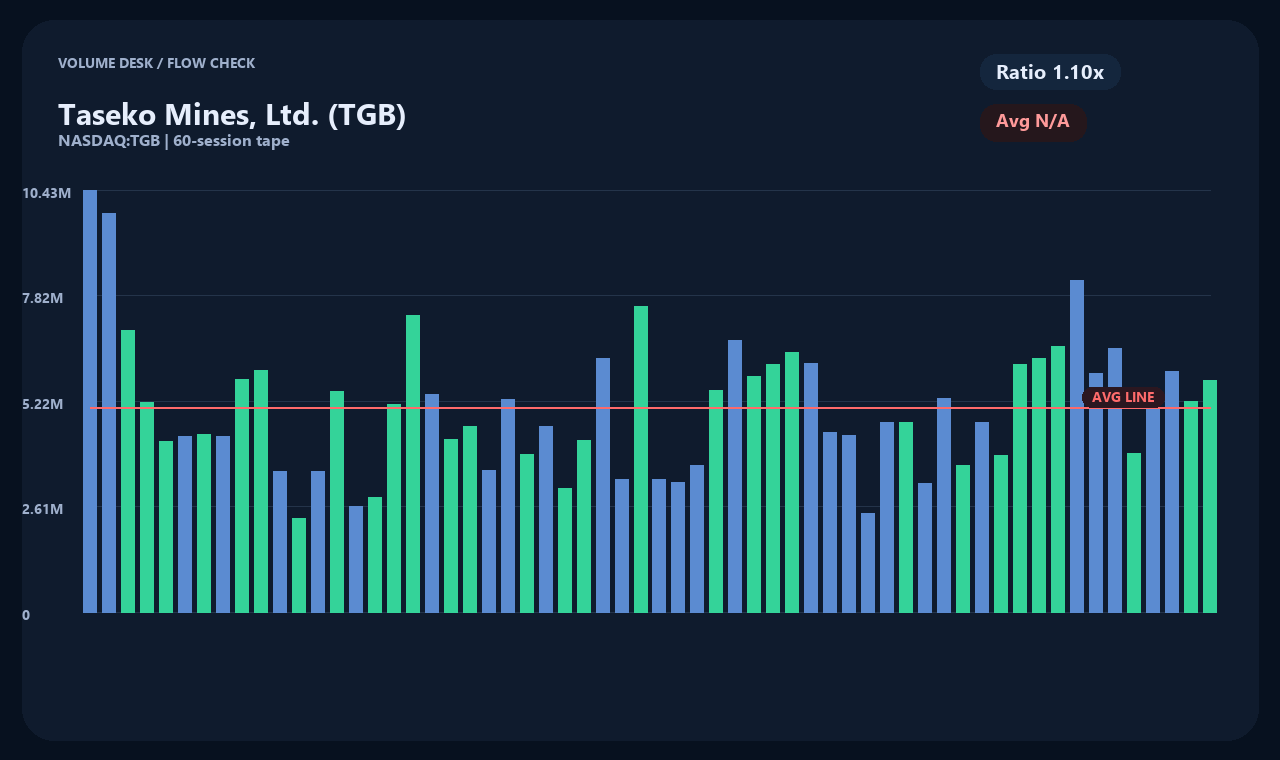Select the Taseko Mines, Ltd. (TGB) title
Viewport: 1280px width, 760px height.
pos(232,114)
